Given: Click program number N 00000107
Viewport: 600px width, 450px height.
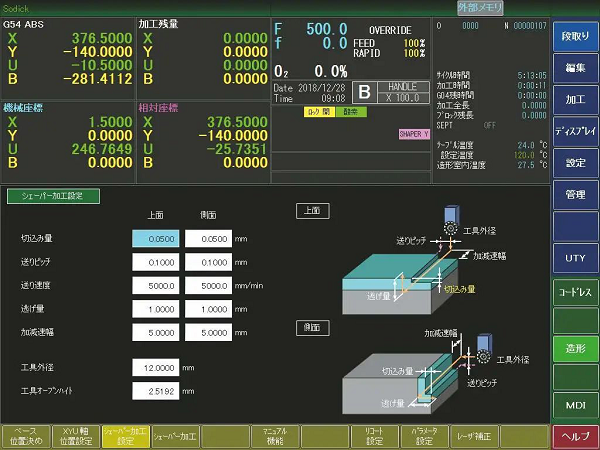Looking at the screenshot, I should click(525, 26).
